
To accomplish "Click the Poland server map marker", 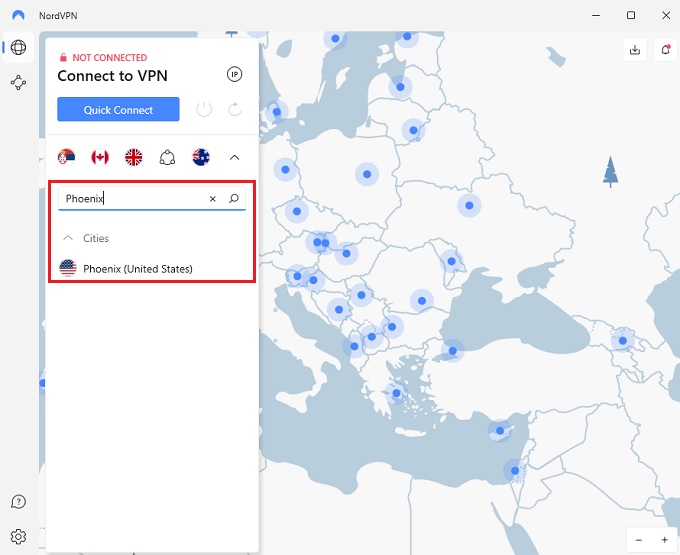I will point(367,174).
